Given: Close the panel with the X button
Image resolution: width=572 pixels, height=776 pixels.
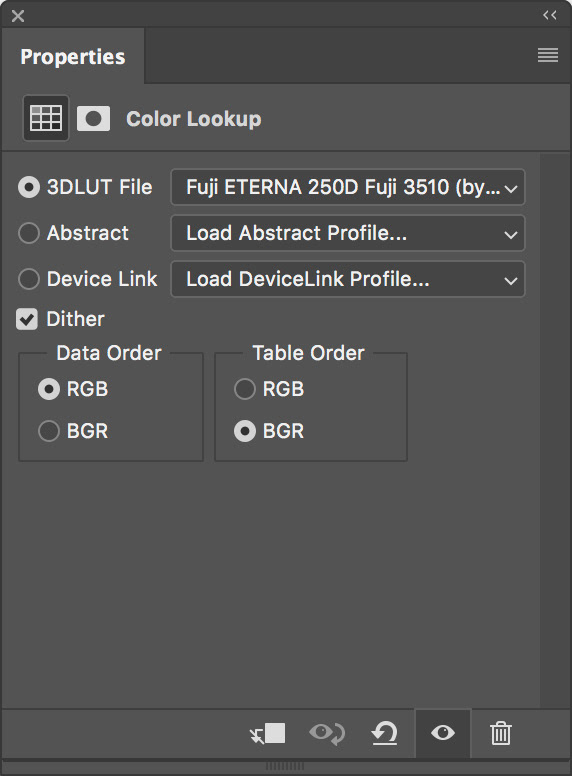Looking at the screenshot, I should [x=18, y=16].
